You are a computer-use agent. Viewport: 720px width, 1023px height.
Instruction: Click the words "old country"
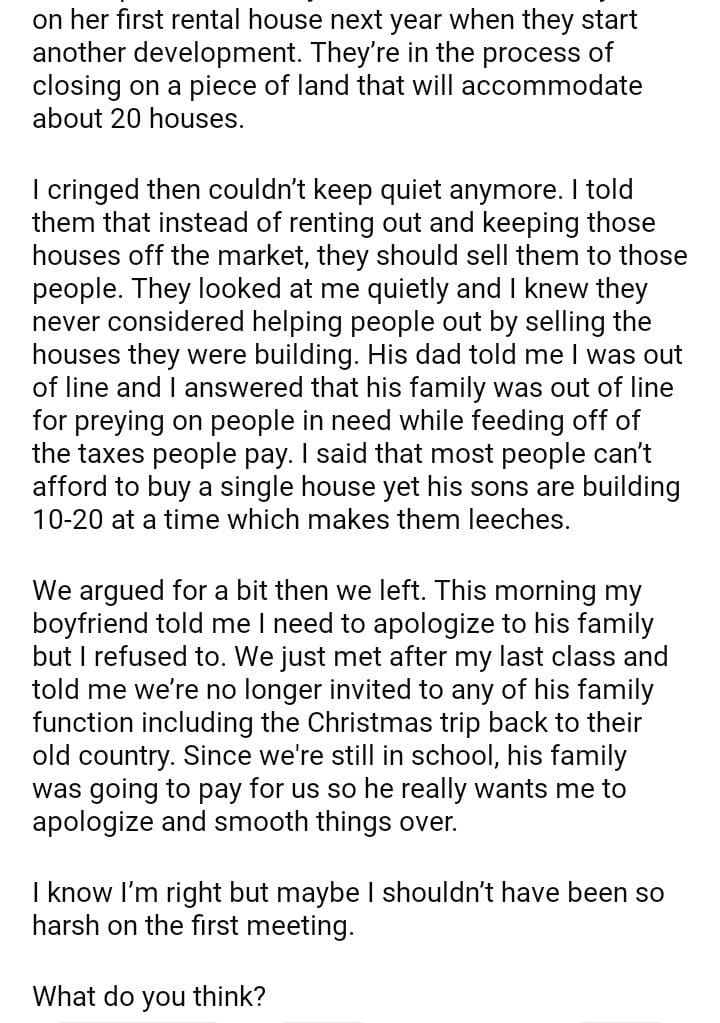click(x=98, y=756)
